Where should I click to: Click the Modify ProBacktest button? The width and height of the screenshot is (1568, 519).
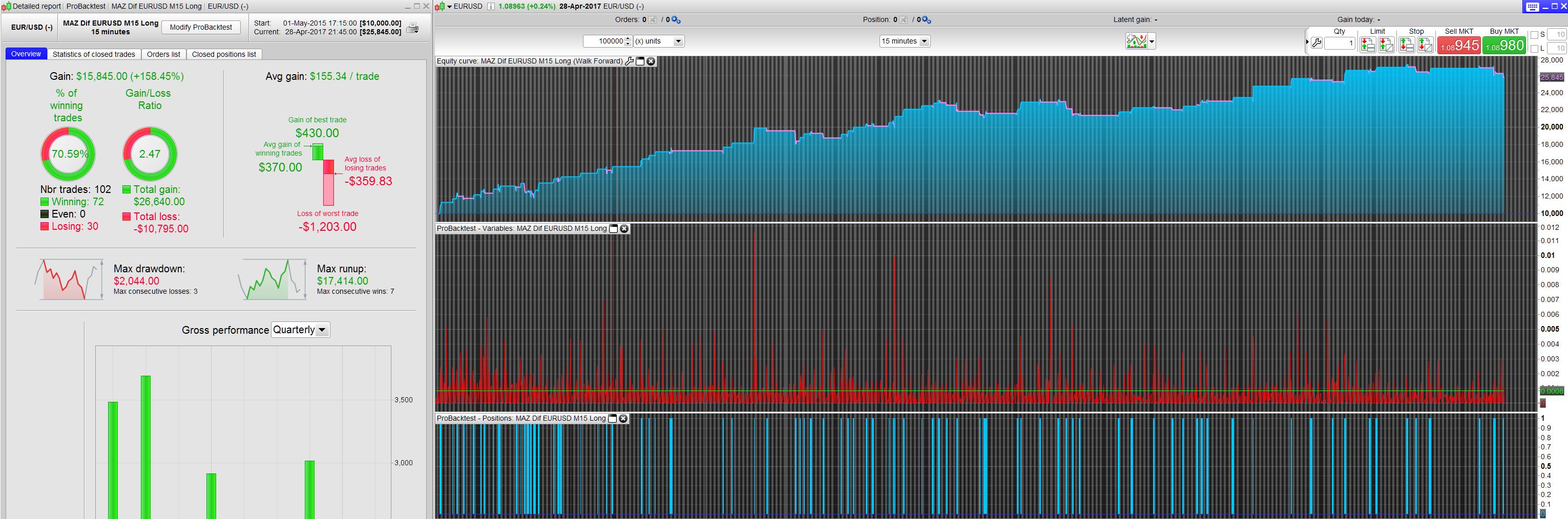201,27
